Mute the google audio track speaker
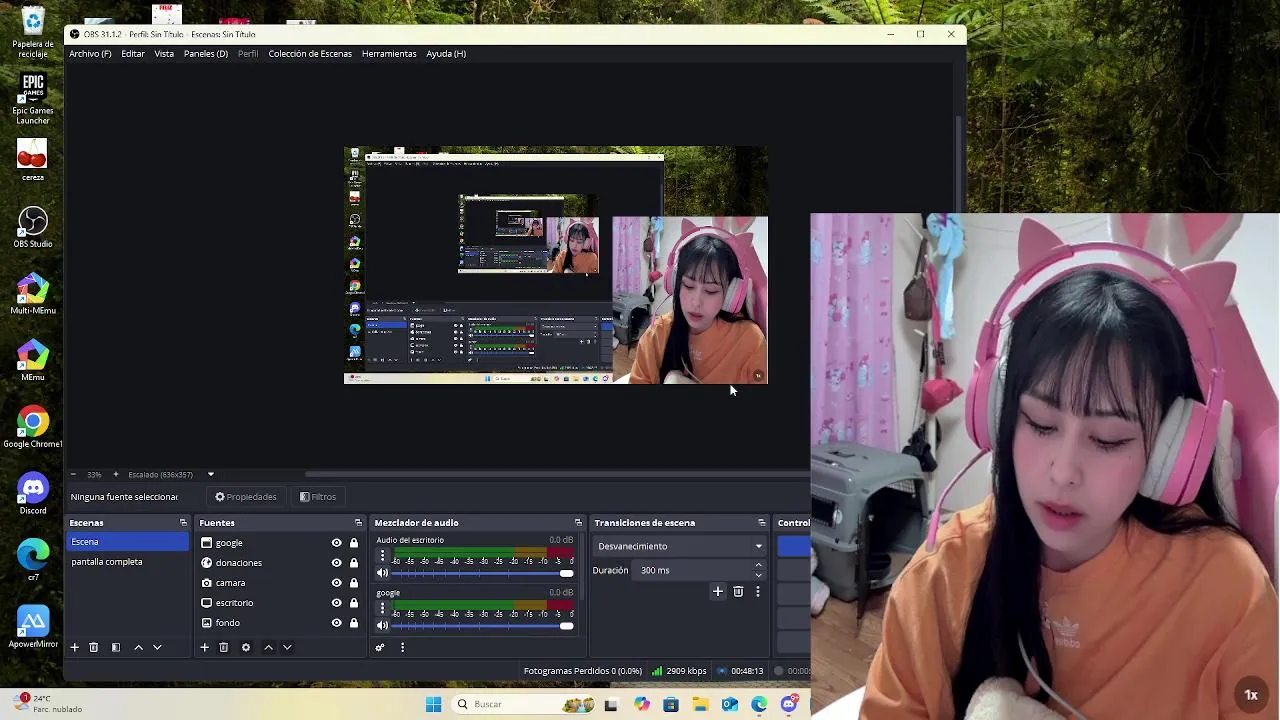This screenshot has width=1280, height=720. coord(382,625)
